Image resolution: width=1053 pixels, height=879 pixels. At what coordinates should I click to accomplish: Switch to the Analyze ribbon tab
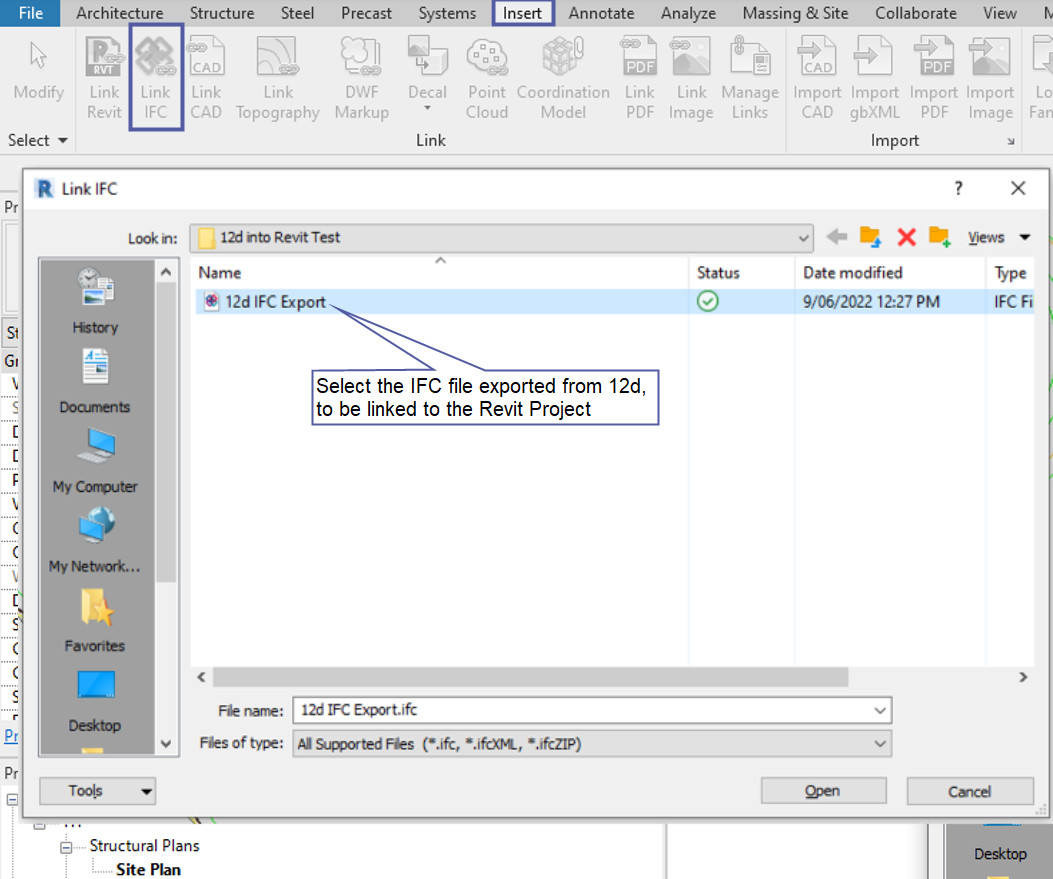(688, 13)
